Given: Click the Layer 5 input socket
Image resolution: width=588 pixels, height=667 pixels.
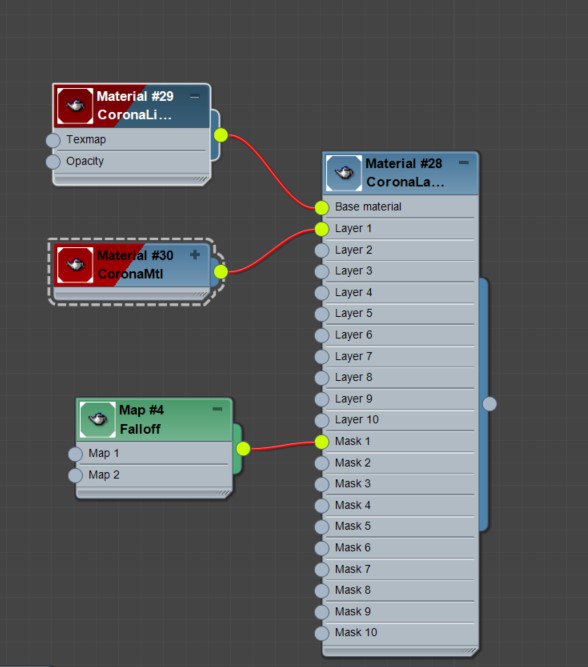Looking at the screenshot, I should pyautogui.click(x=322, y=314).
